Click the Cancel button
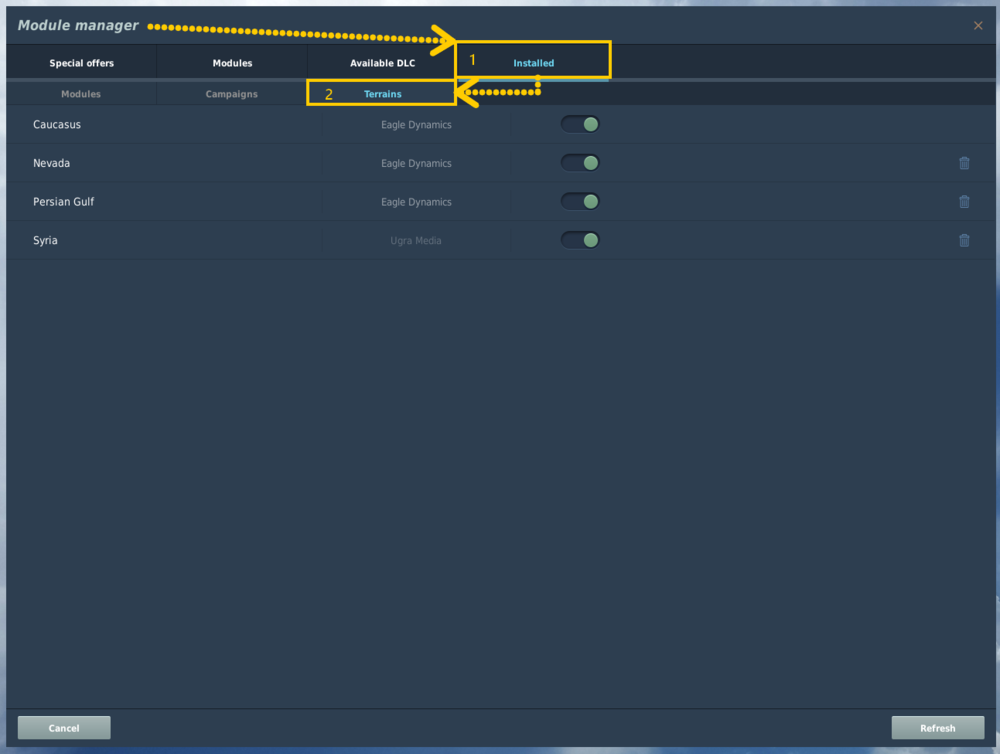 click(64, 728)
